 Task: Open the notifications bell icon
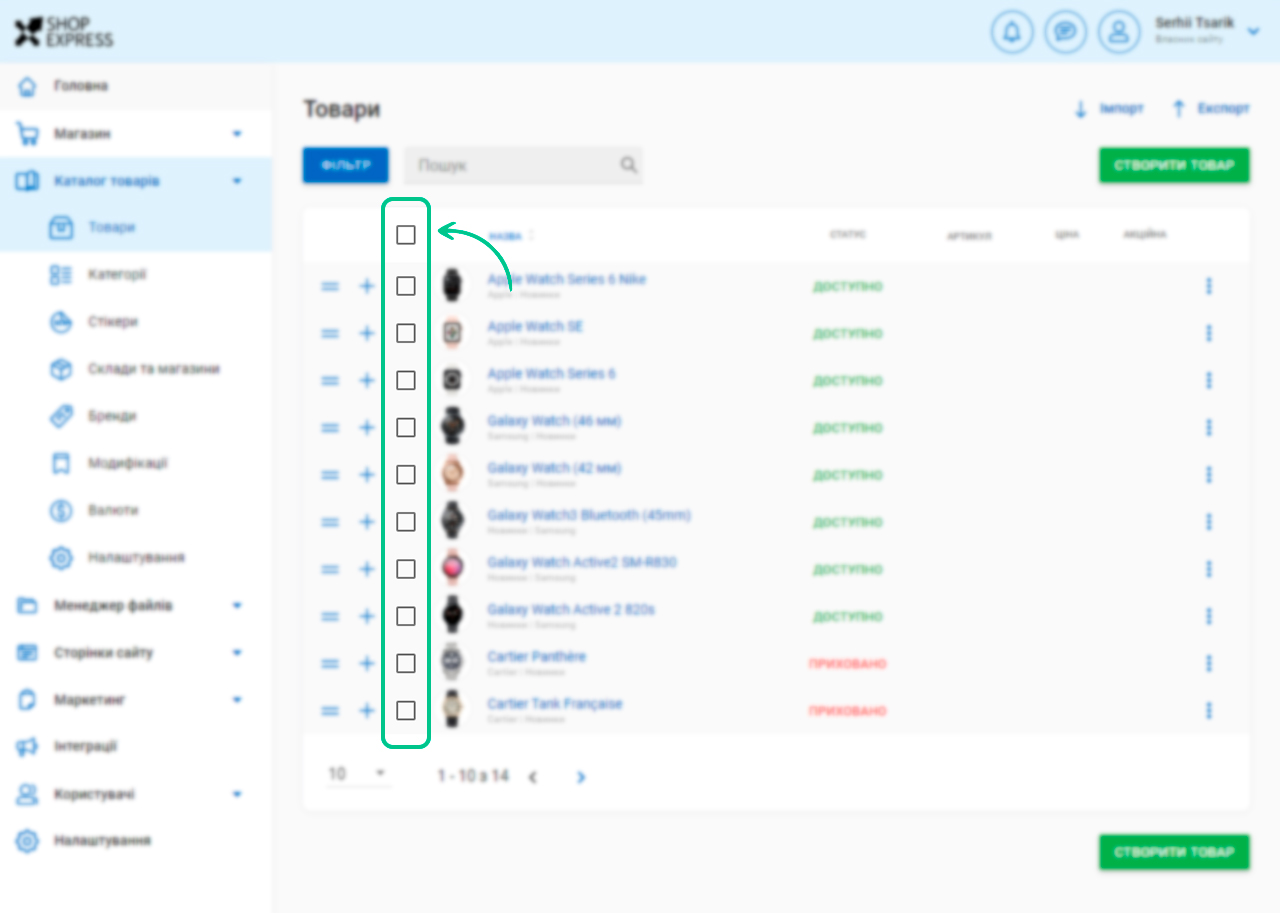[1012, 32]
